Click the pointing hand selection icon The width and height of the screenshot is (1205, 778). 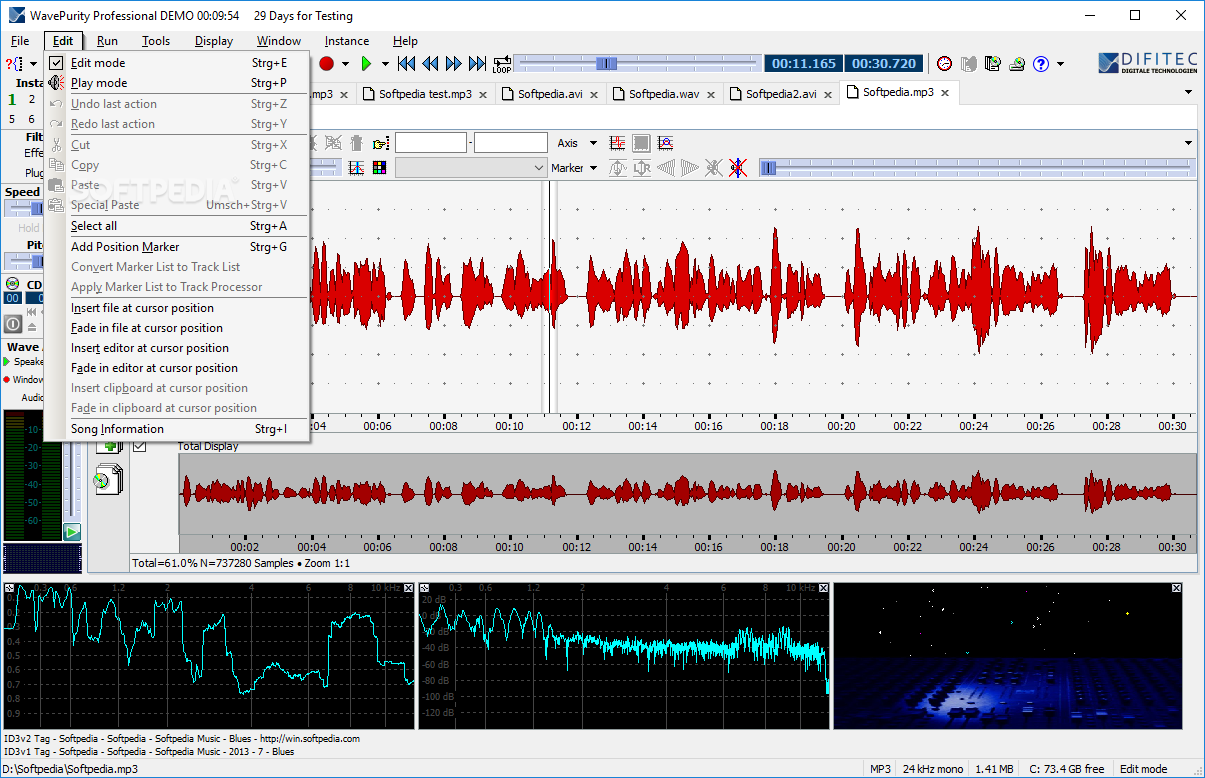pos(381,143)
